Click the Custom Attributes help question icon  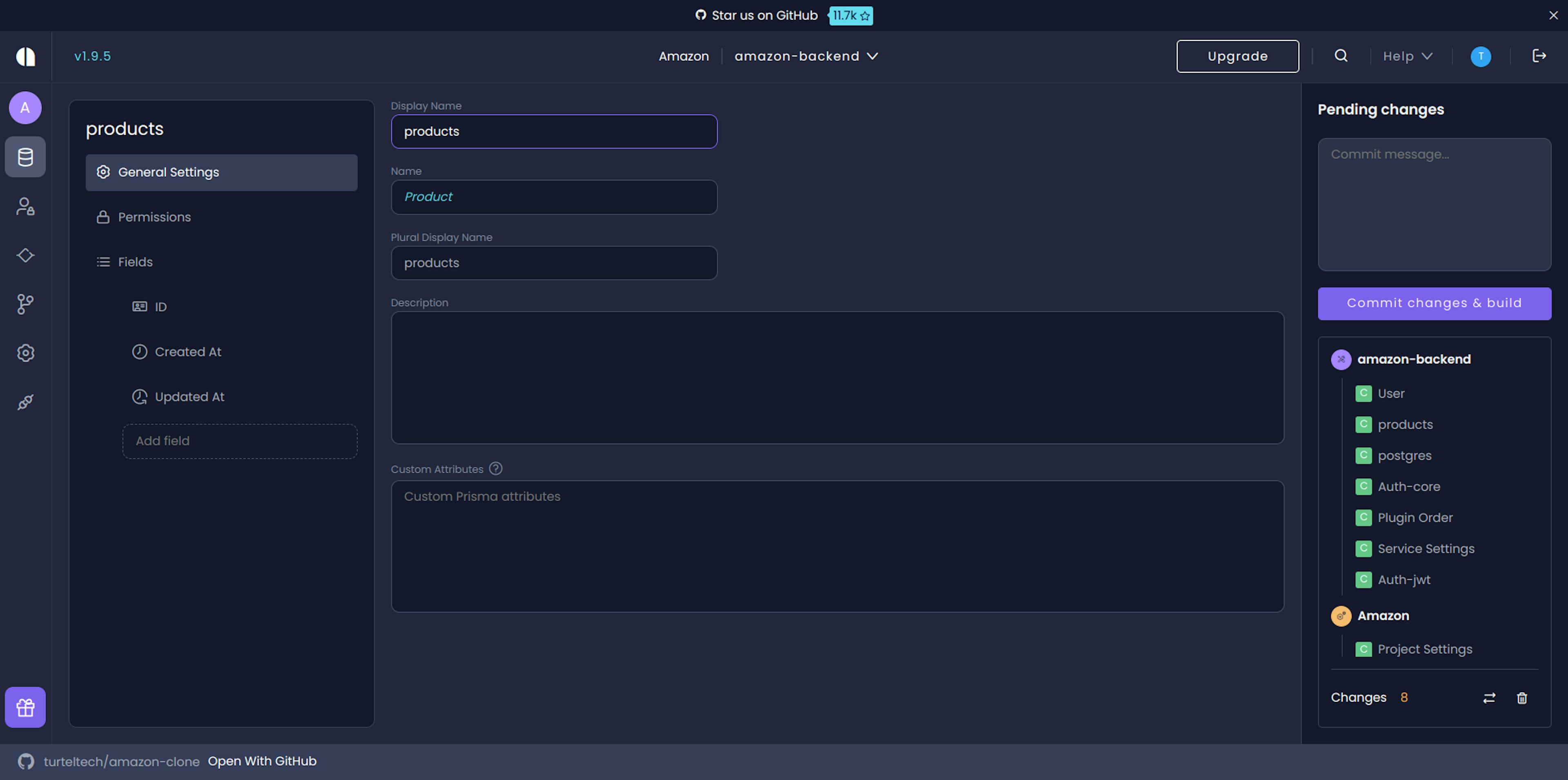[x=495, y=469]
